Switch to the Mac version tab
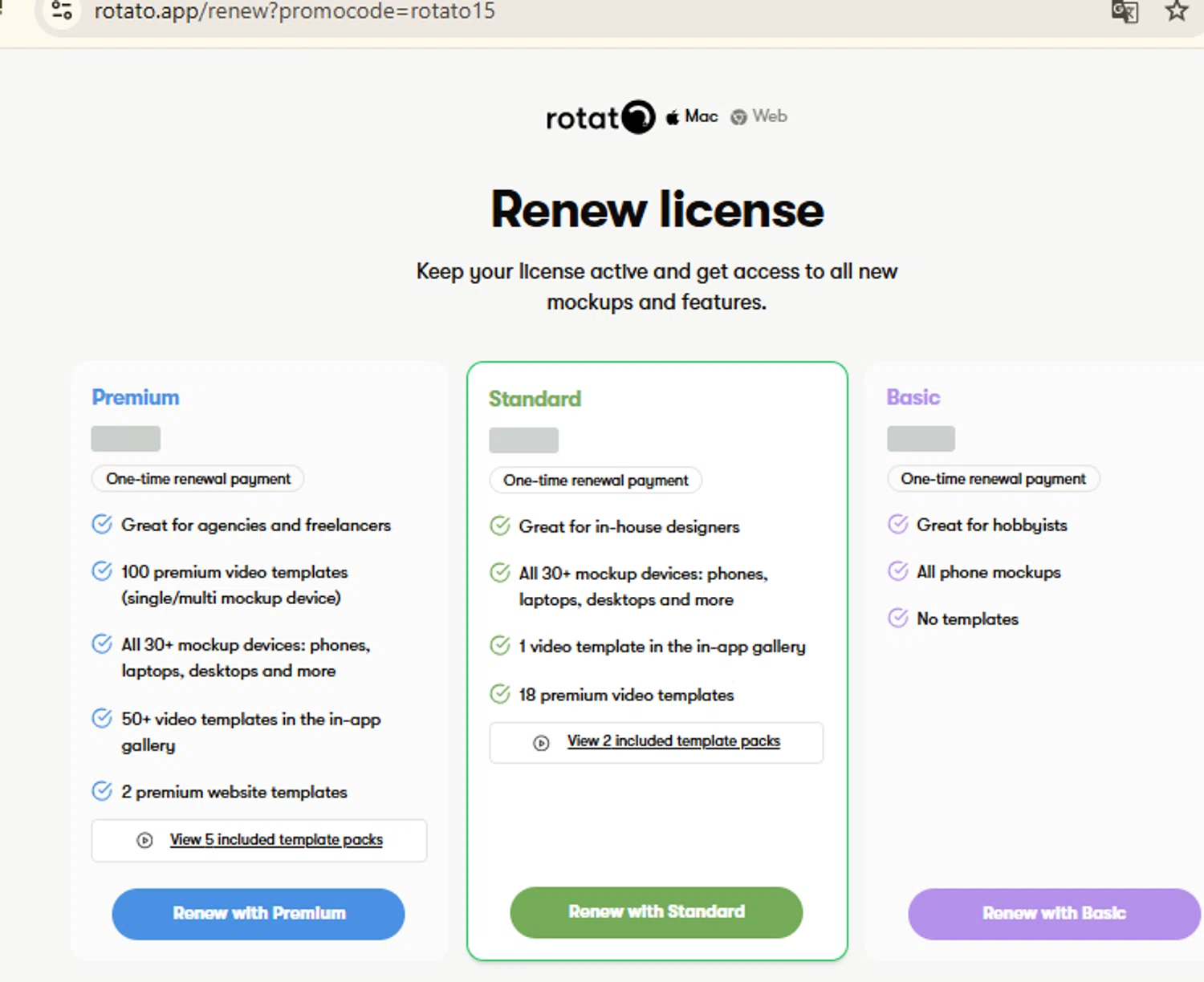 (692, 117)
